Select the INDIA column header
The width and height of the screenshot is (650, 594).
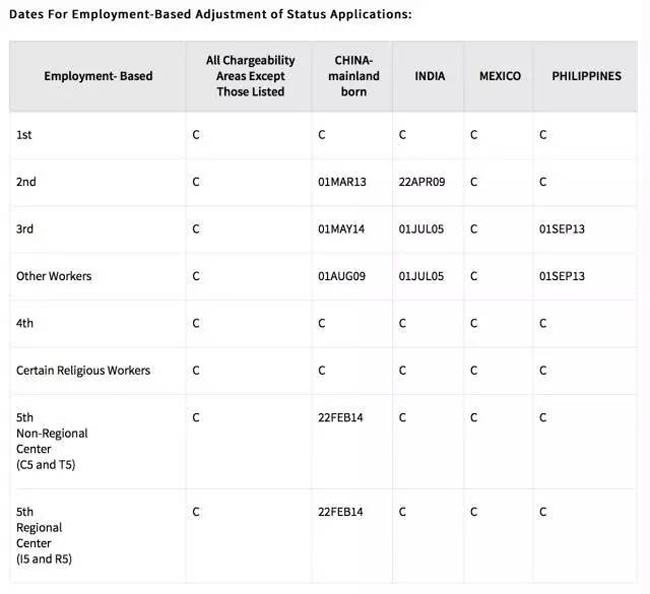[x=430, y=76]
